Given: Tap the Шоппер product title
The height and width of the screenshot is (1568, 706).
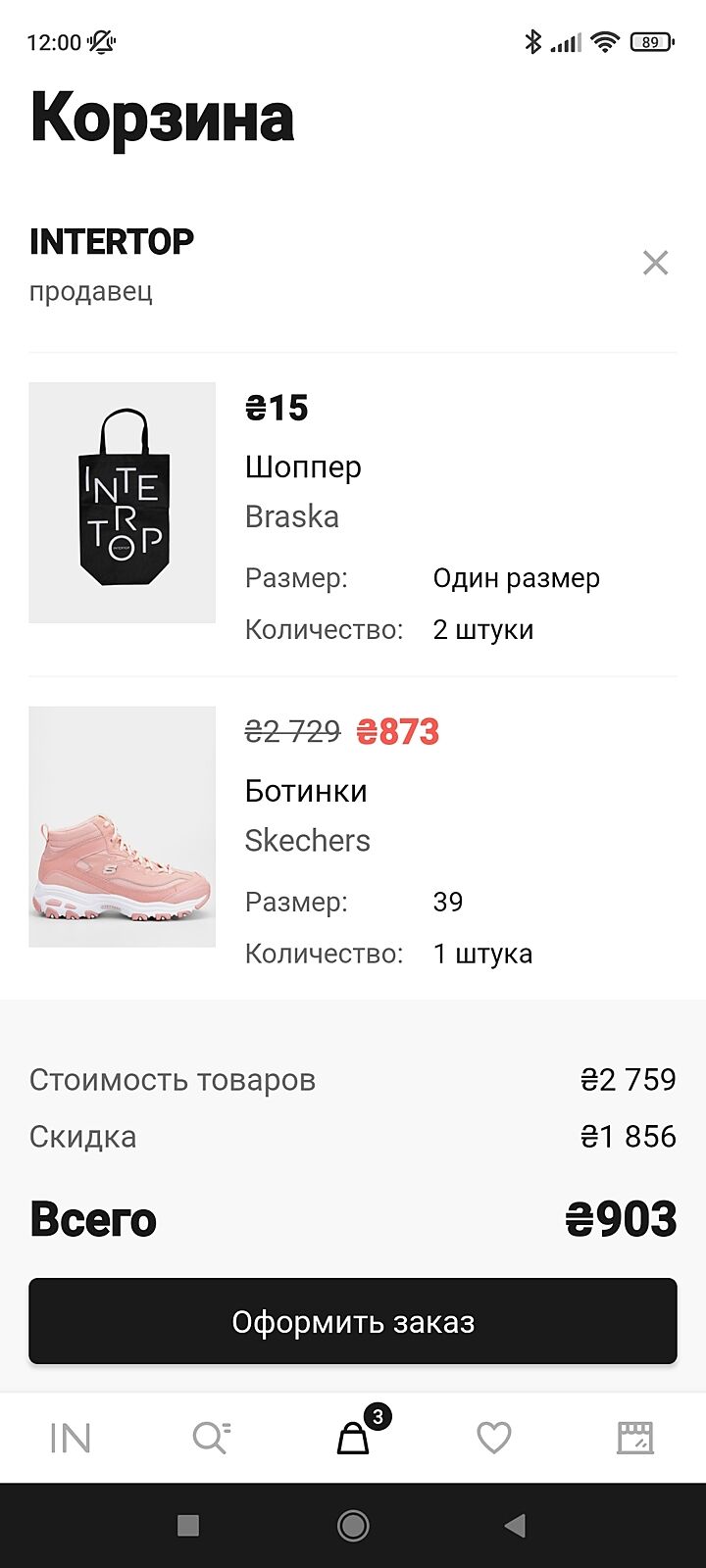Looking at the screenshot, I should click(x=303, y=467).
